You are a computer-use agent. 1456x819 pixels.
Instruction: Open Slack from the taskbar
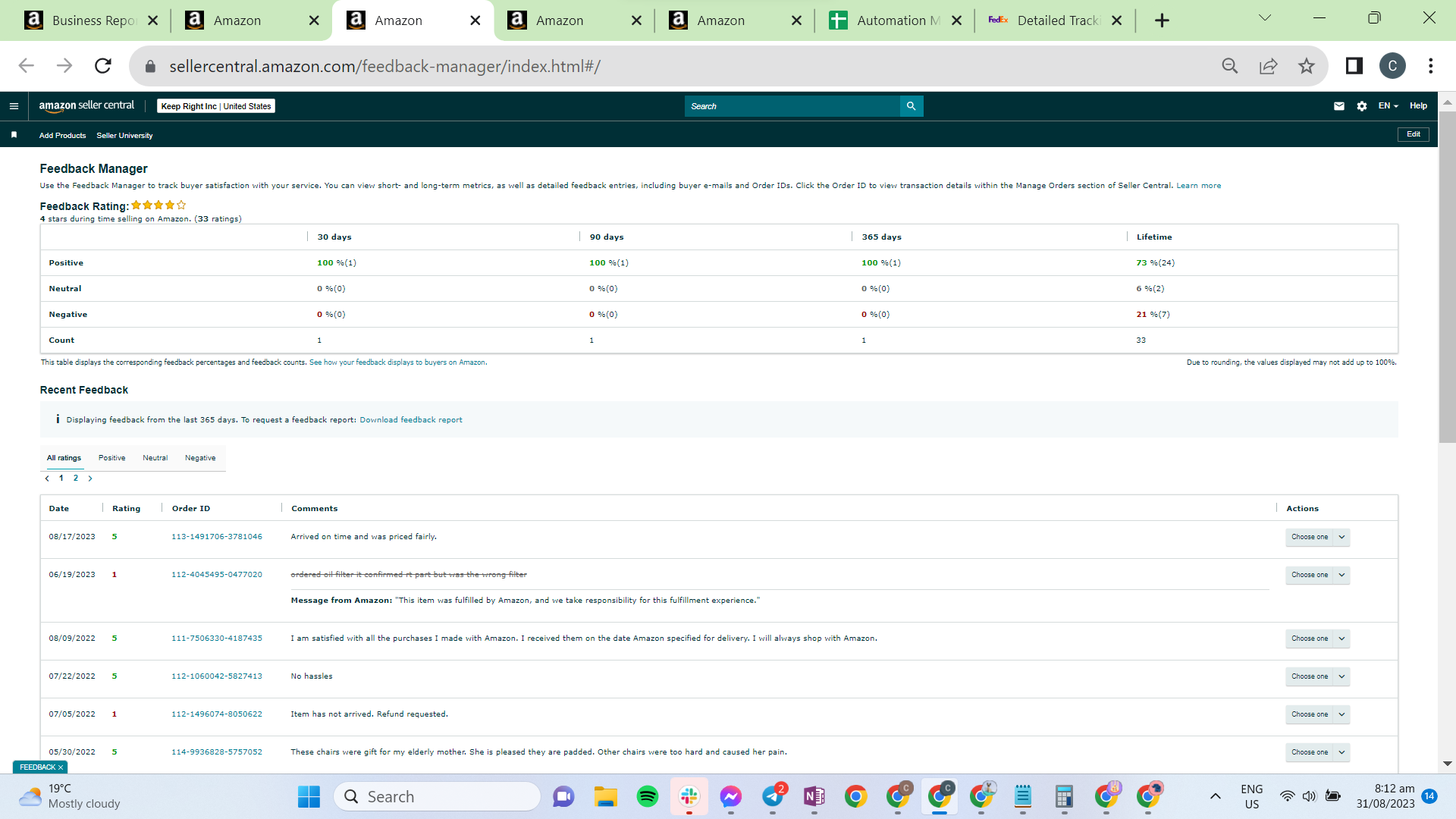(x=689, y=796)
